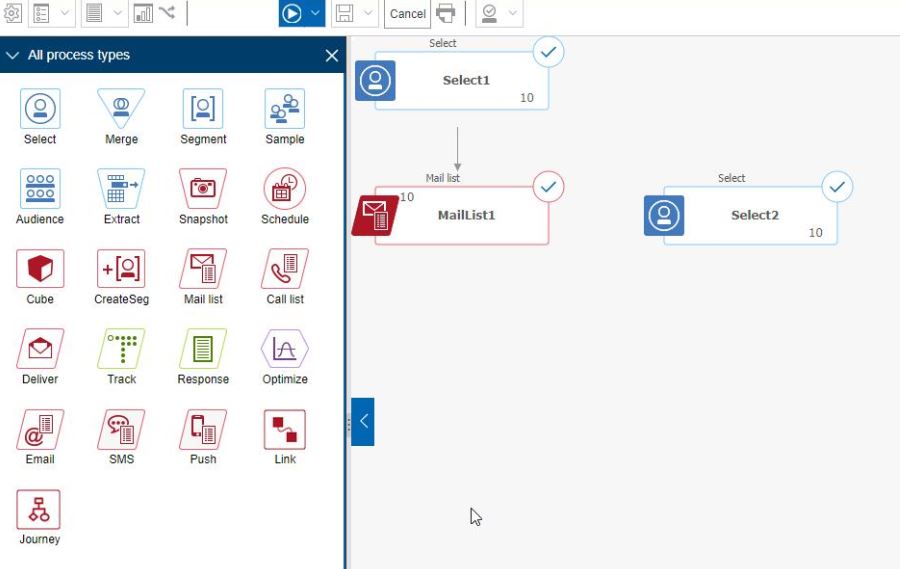900x569 pixels.
Task: Click the settings gear in the toolbar
Action: [x=12, y=13]
